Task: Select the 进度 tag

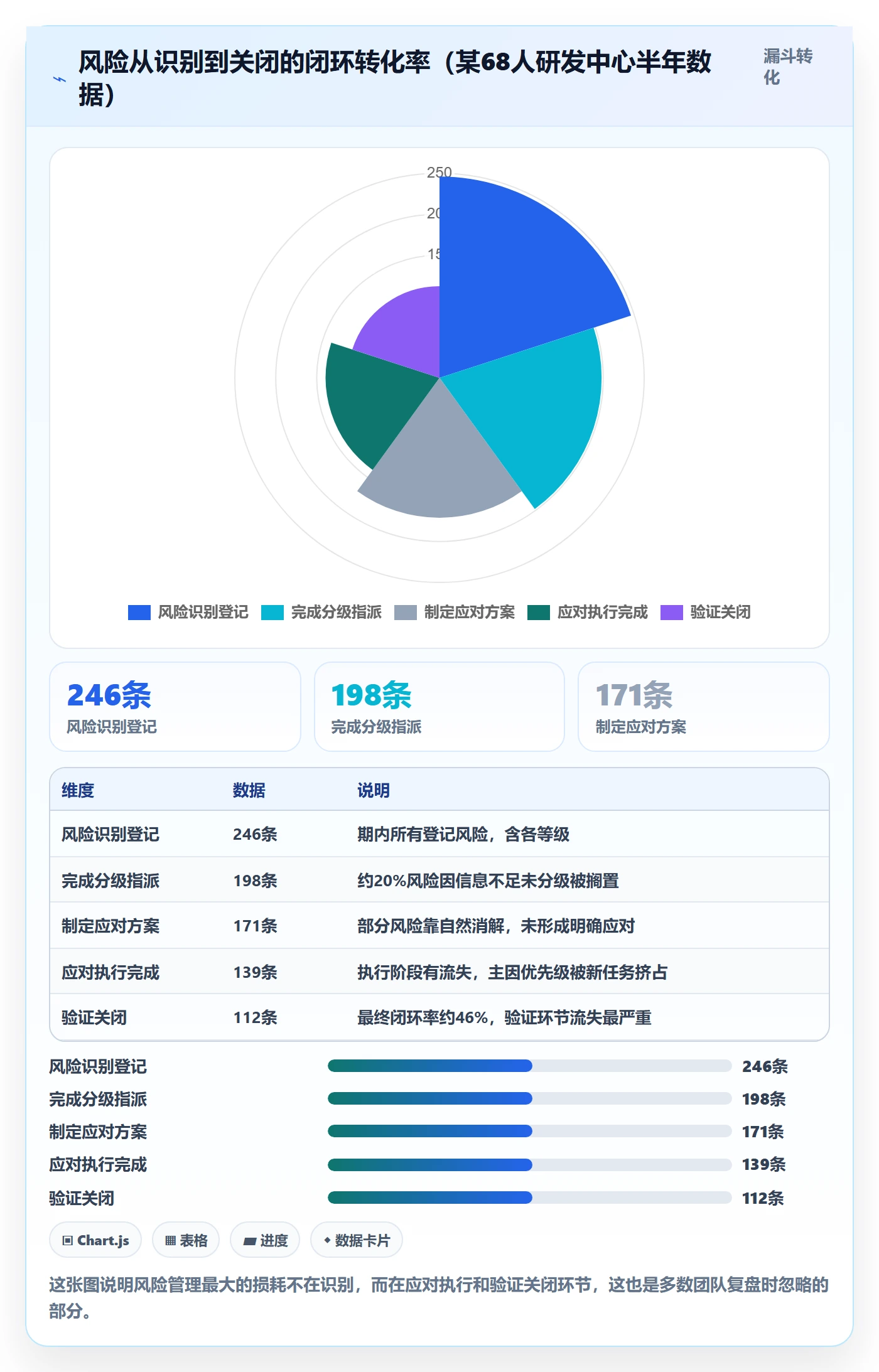Action: click(265, 1240)
